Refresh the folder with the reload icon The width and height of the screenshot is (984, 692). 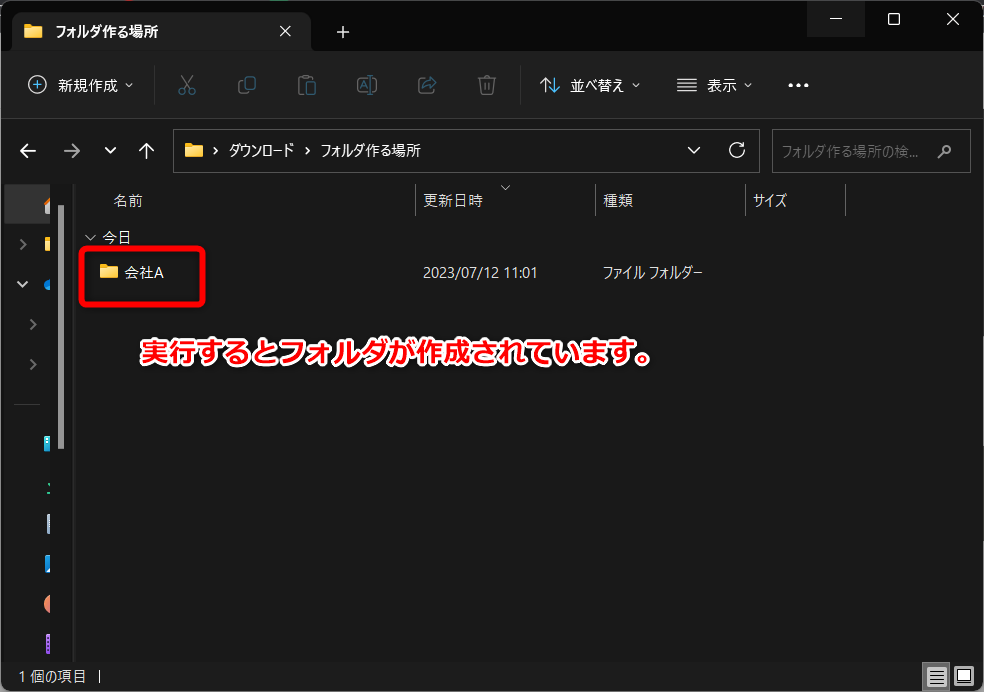tap(737, 151)
